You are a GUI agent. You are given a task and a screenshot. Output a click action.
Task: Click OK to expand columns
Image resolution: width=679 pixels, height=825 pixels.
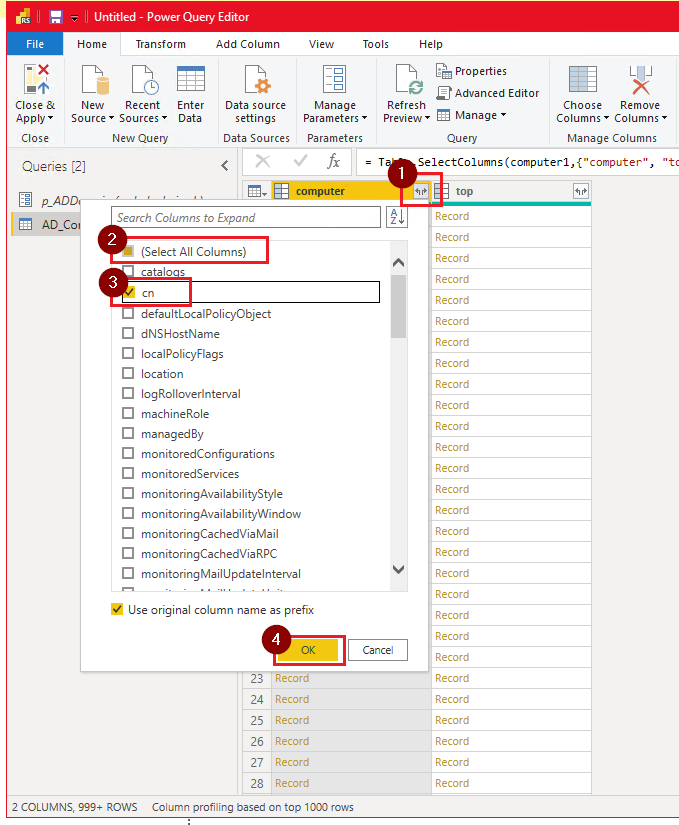308,650
